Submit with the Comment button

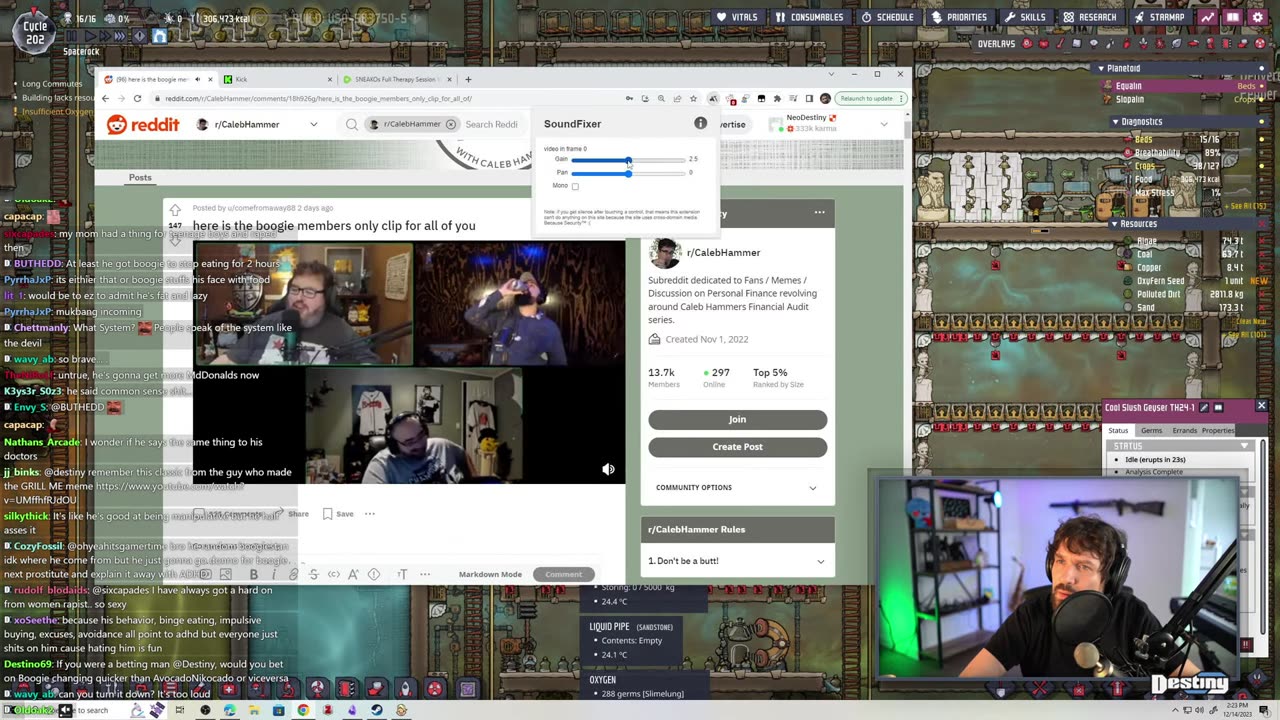coord(563,574)
